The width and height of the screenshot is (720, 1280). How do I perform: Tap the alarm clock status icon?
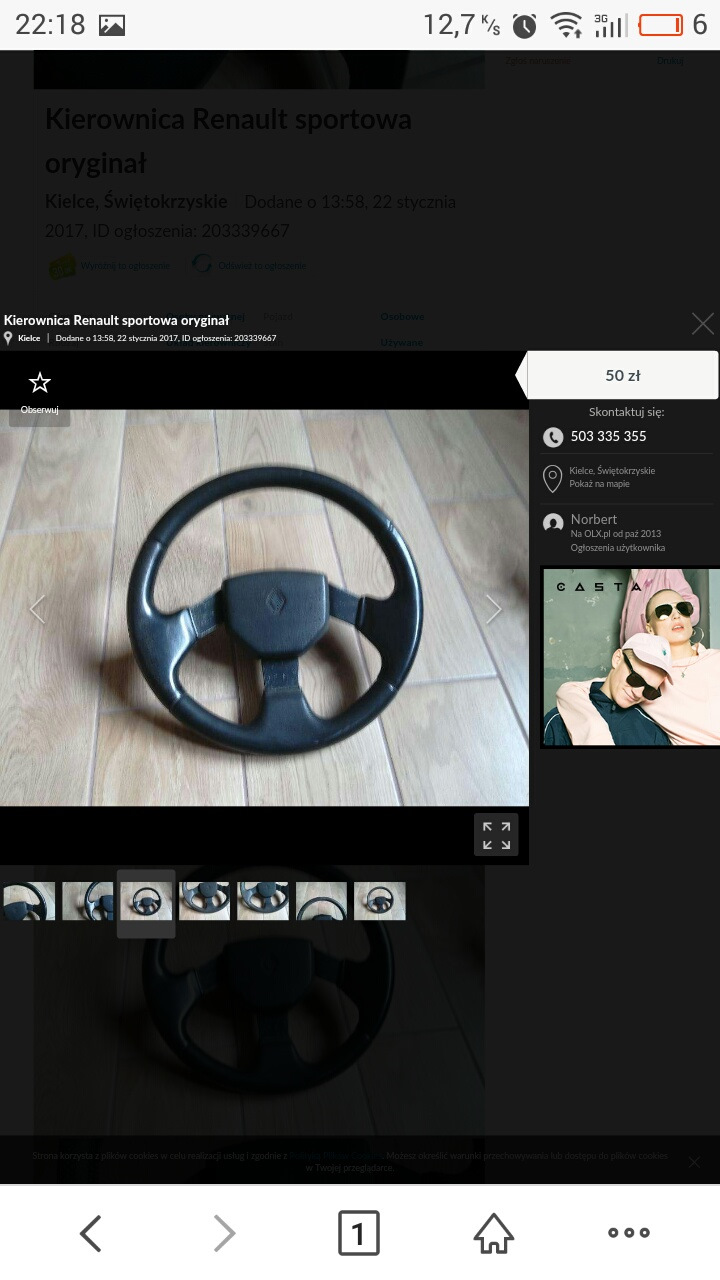(x=525, y=26)
